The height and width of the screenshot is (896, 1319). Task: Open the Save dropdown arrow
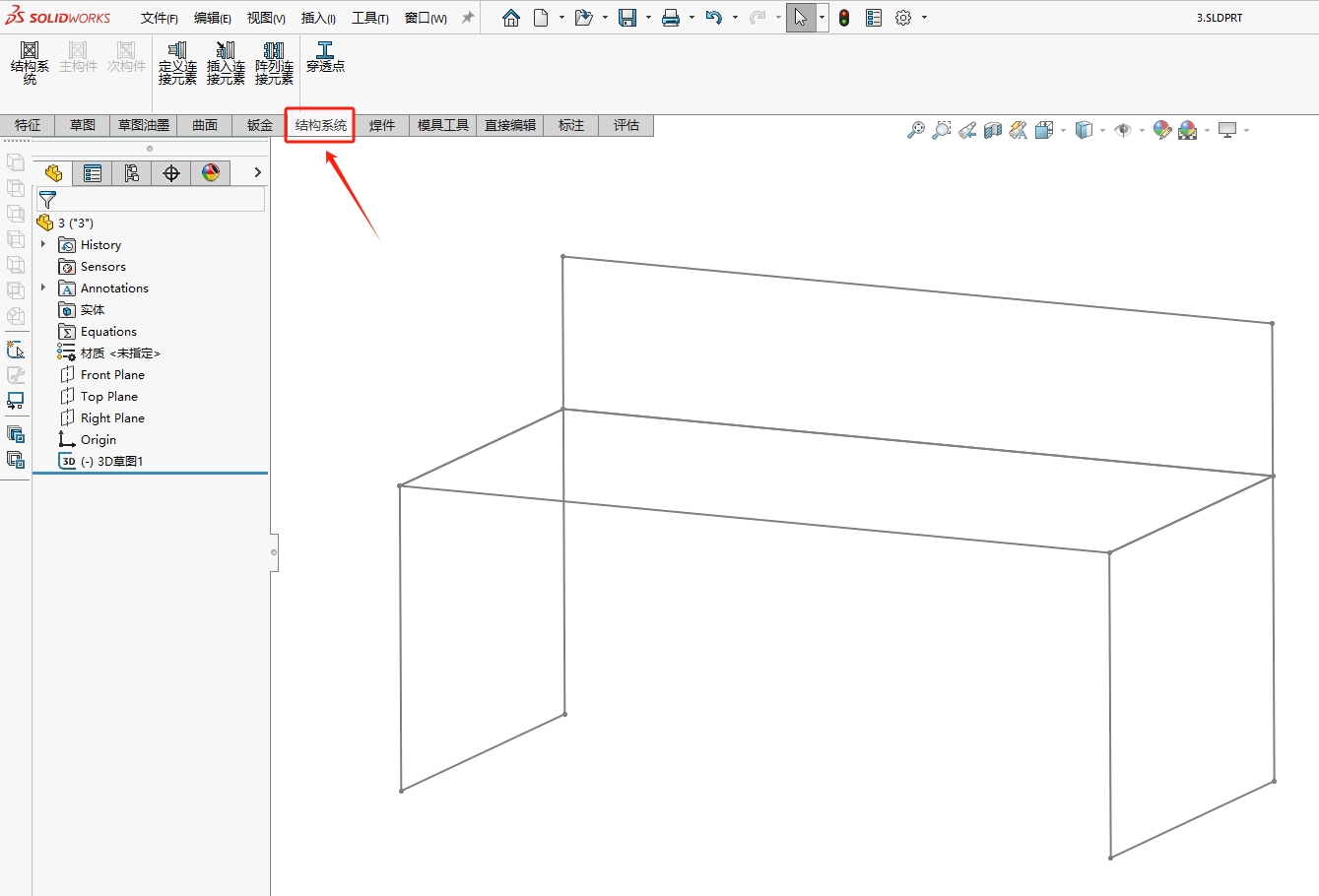pos(648,18)
